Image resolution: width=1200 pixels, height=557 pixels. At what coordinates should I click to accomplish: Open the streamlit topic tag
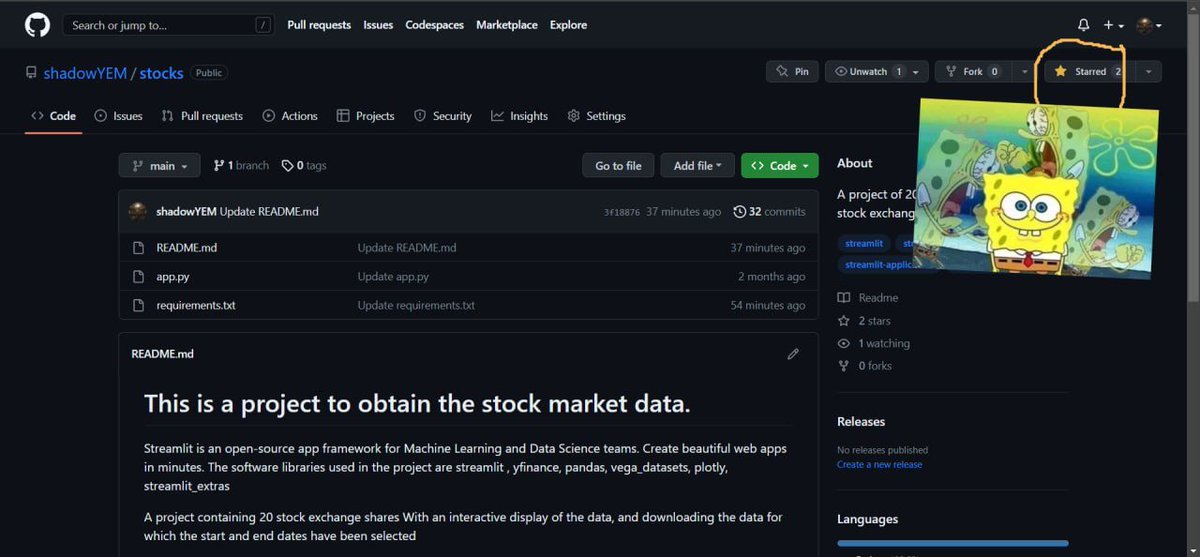pyautogui.click(x=864, y=243)
